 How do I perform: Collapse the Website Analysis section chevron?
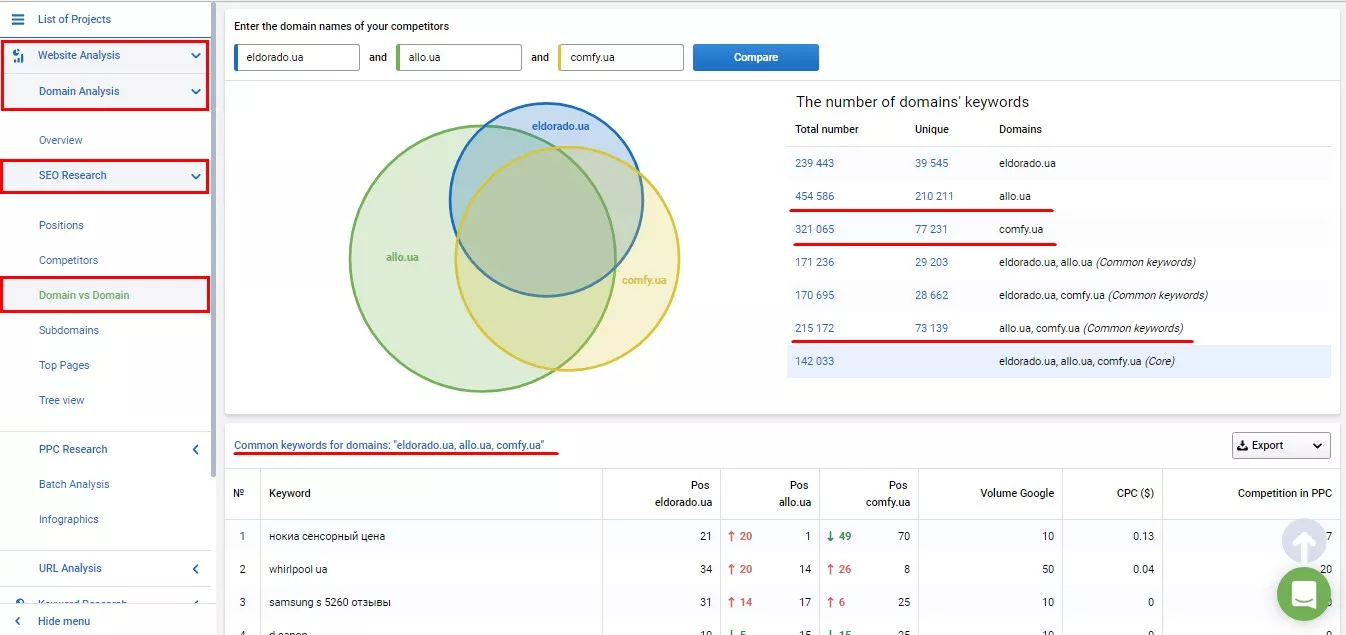point(196,56)
